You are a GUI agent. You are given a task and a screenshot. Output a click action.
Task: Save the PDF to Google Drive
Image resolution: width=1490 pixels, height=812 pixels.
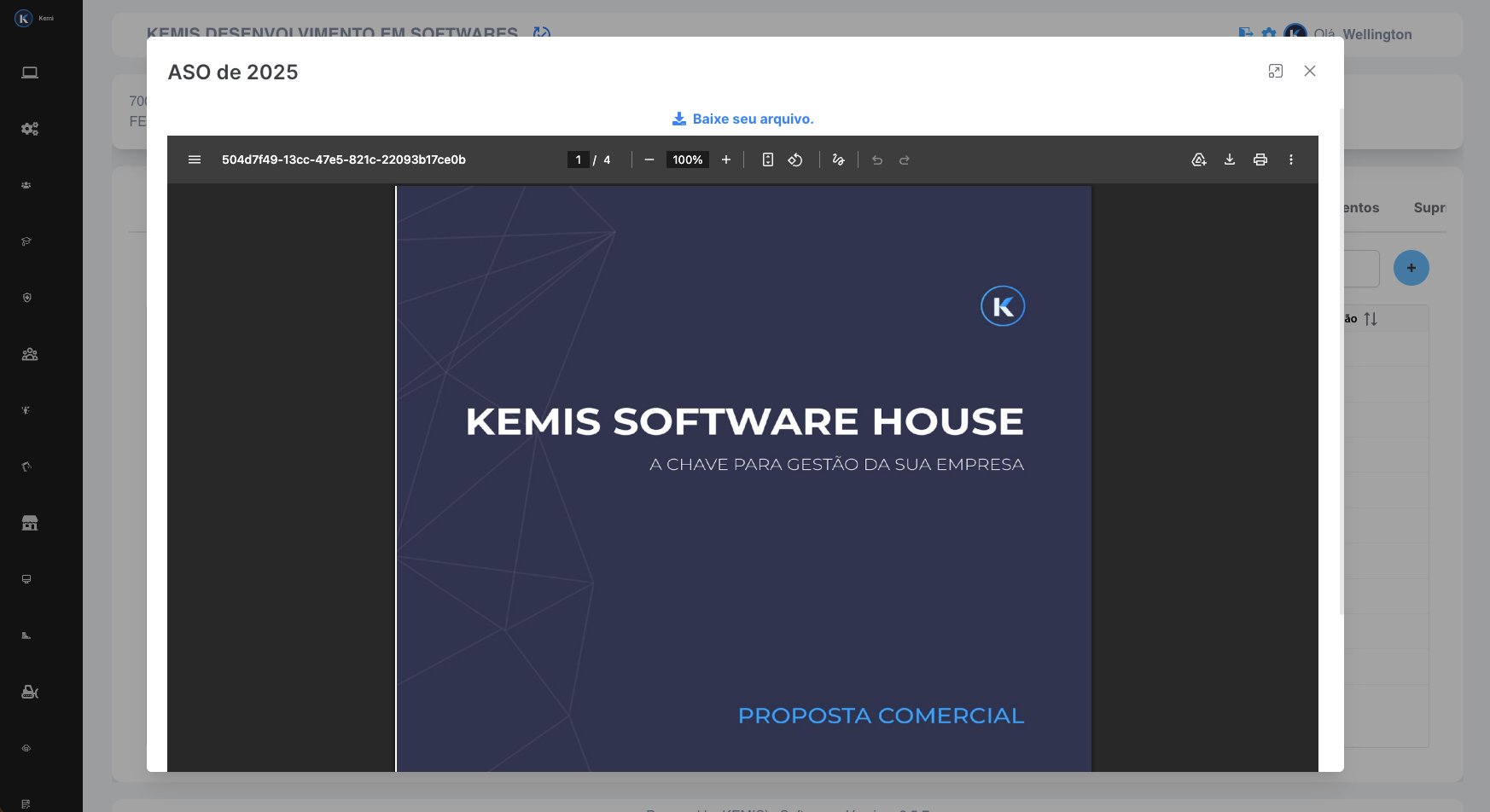point(1199,159)
